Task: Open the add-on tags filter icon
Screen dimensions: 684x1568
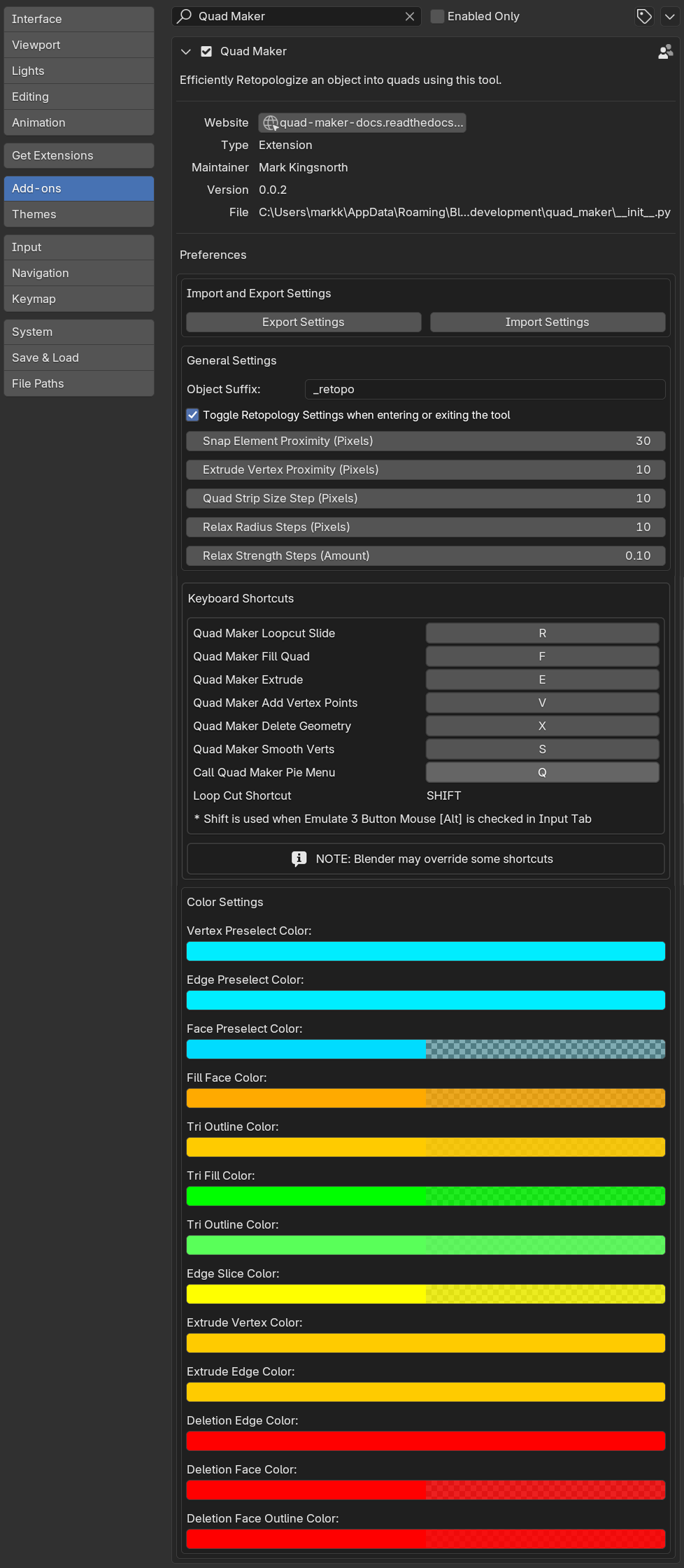Action: [644, 16]
